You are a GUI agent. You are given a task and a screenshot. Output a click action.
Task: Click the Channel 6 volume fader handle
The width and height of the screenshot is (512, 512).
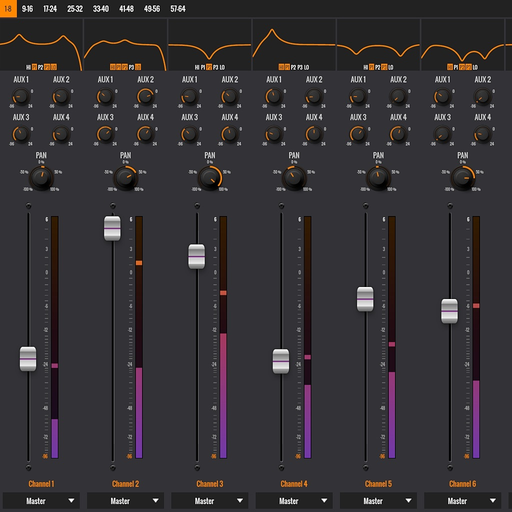[450, 311]
